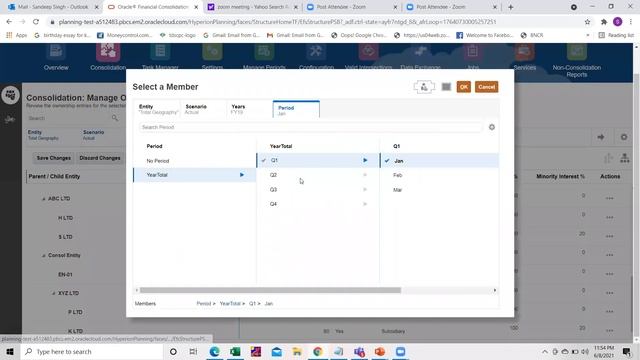Screen dimensions: 640x360
Task: Click into the Search Period field
Action: tap(311, 127)
